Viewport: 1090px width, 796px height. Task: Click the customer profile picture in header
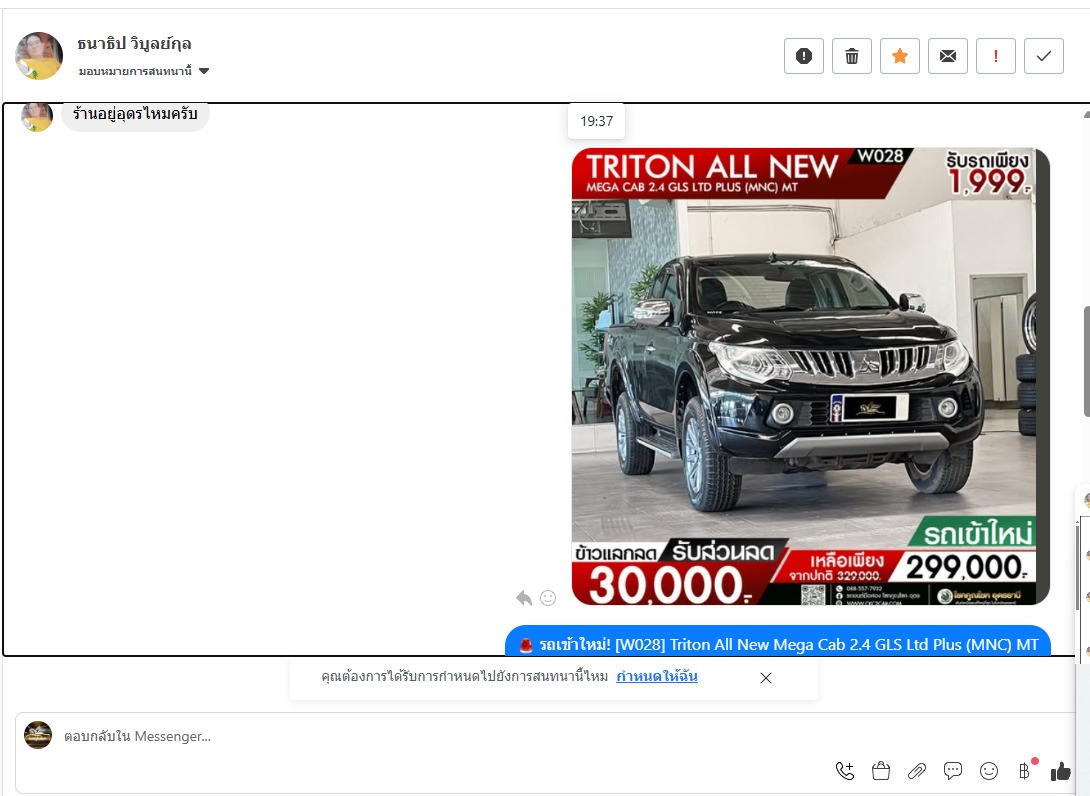[39, 55]
